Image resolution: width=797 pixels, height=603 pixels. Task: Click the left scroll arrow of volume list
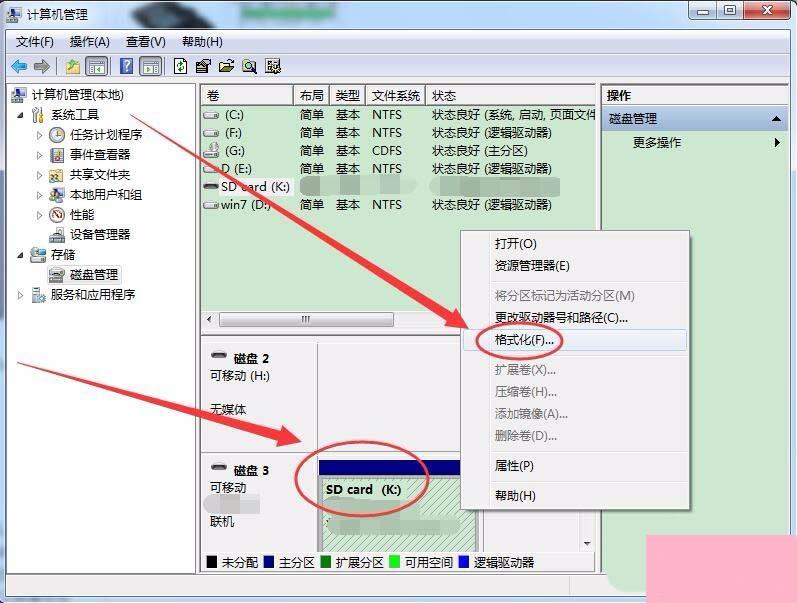[x=209, y=319]
